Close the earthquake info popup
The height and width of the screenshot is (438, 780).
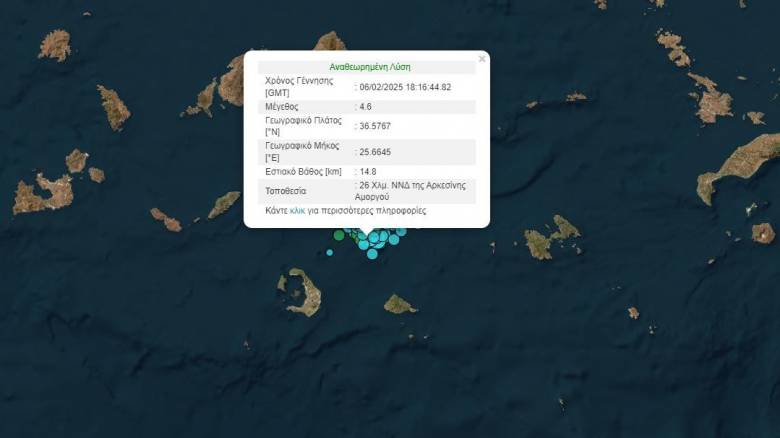click(x=482, y=59)
